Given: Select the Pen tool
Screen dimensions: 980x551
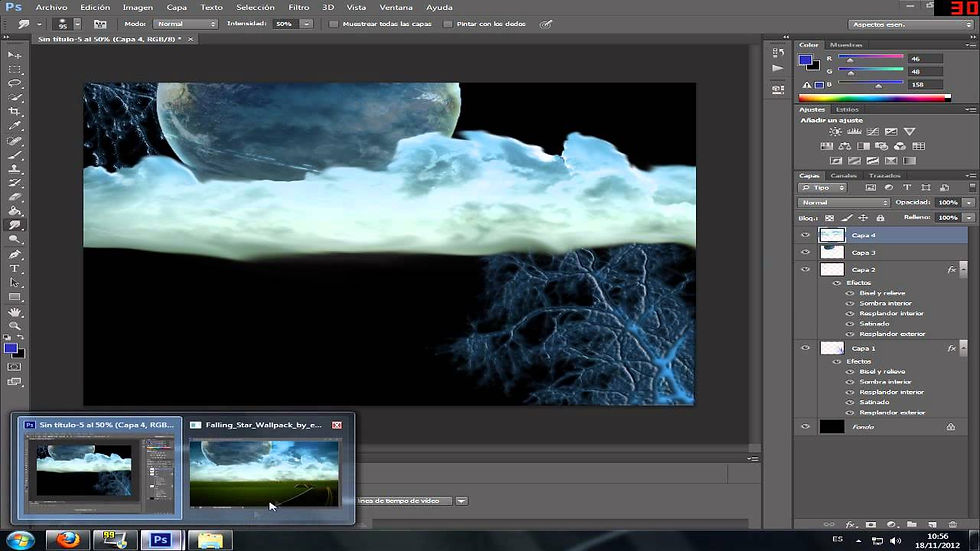Looking at the screenshot, I should pyautogui.click(x=14, y=254).
